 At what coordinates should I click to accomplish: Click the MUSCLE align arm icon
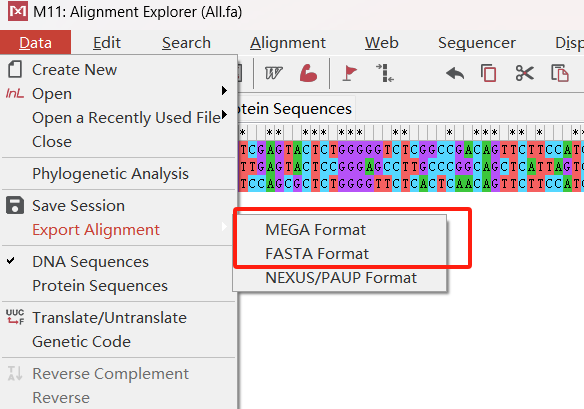click(x=308, y=73)
